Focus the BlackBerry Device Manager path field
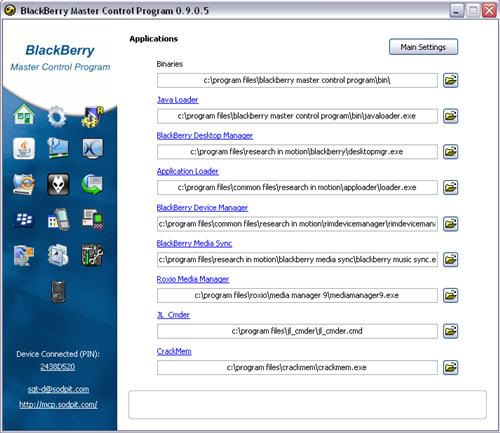Image resolution: width=500 pixels, height=433 pixels. point(297,224)
